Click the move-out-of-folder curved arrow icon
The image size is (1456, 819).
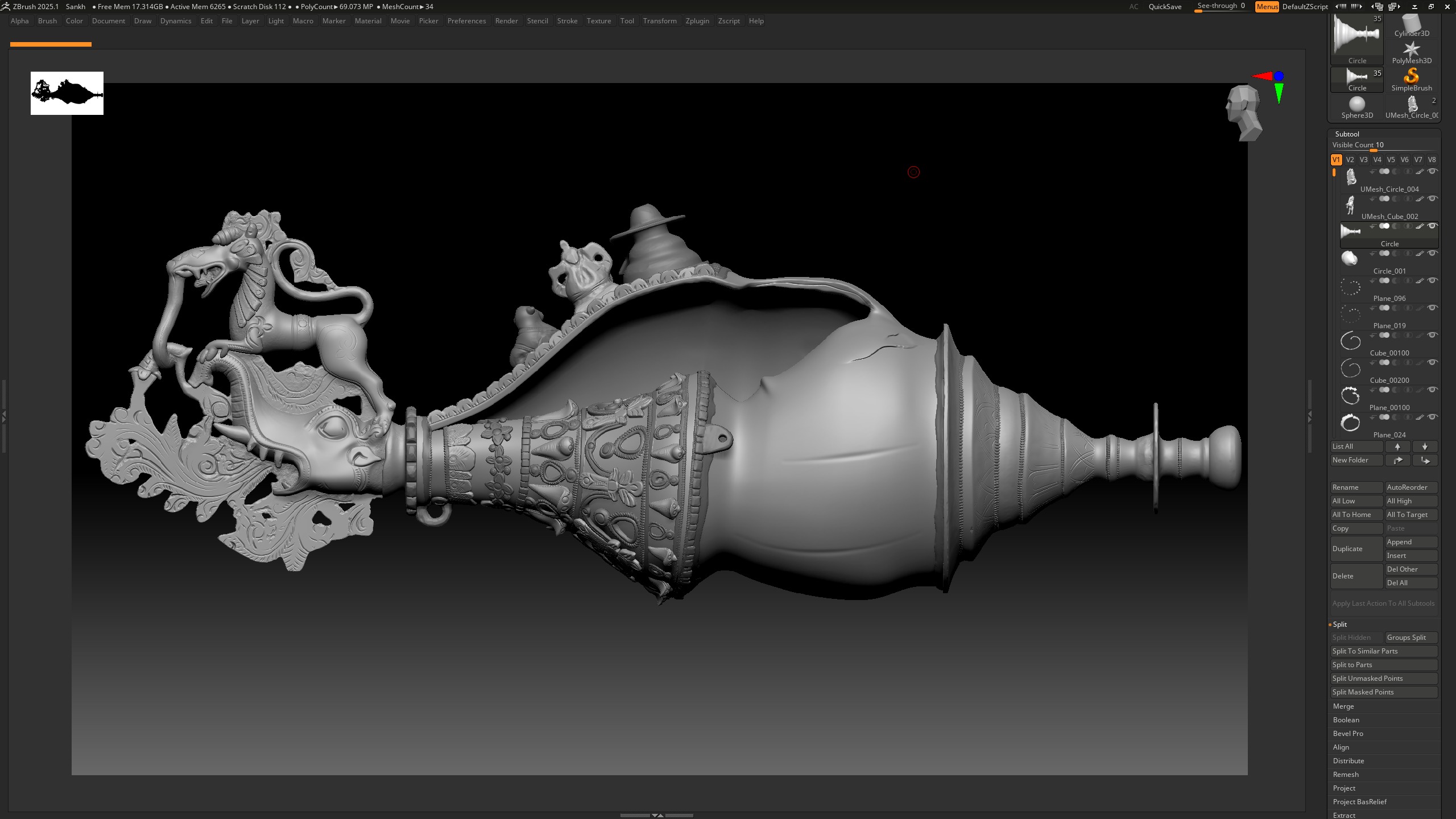(1397, 460)
